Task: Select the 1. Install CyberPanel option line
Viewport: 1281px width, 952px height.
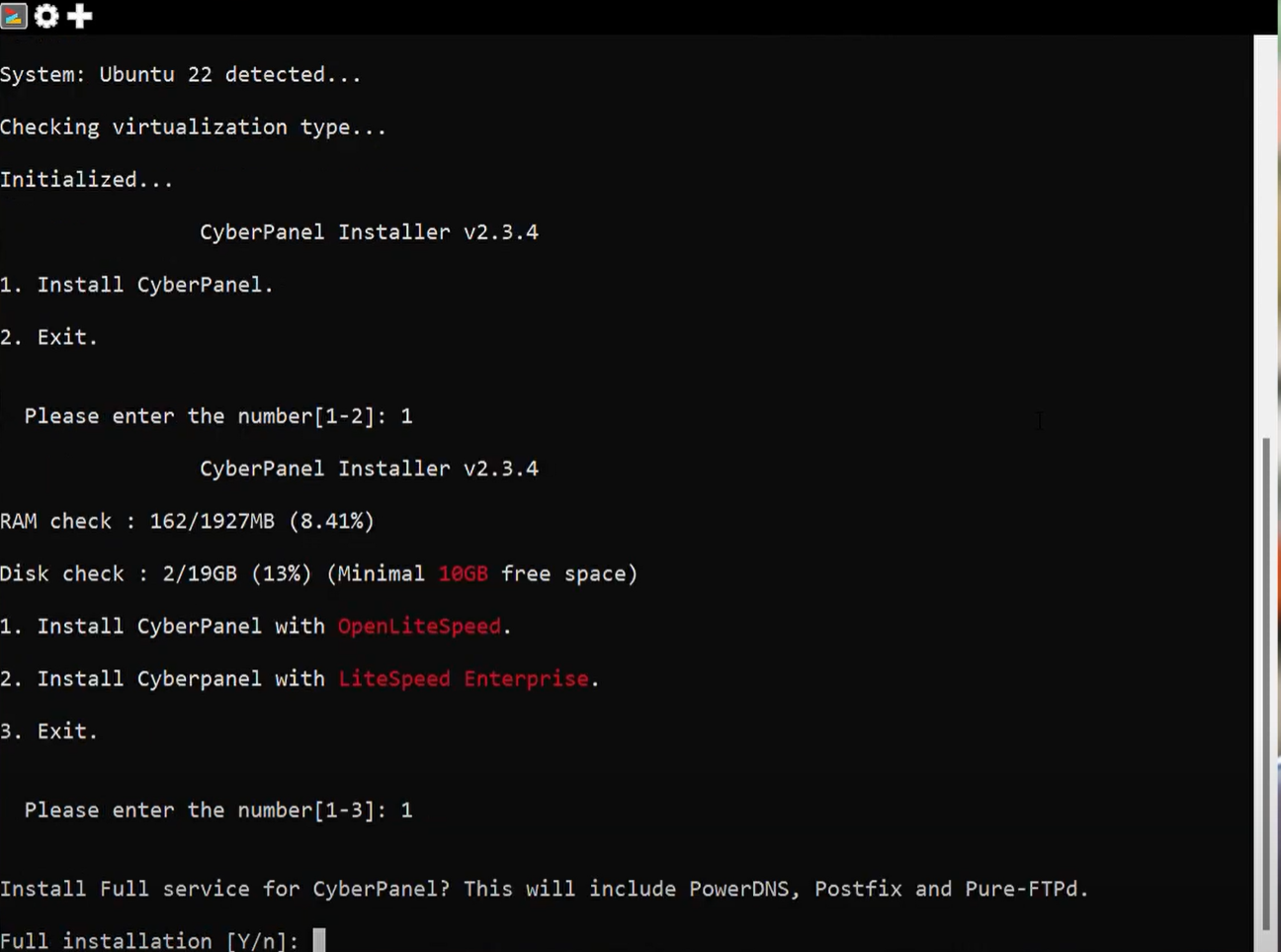Action: (x=136, y=285)
